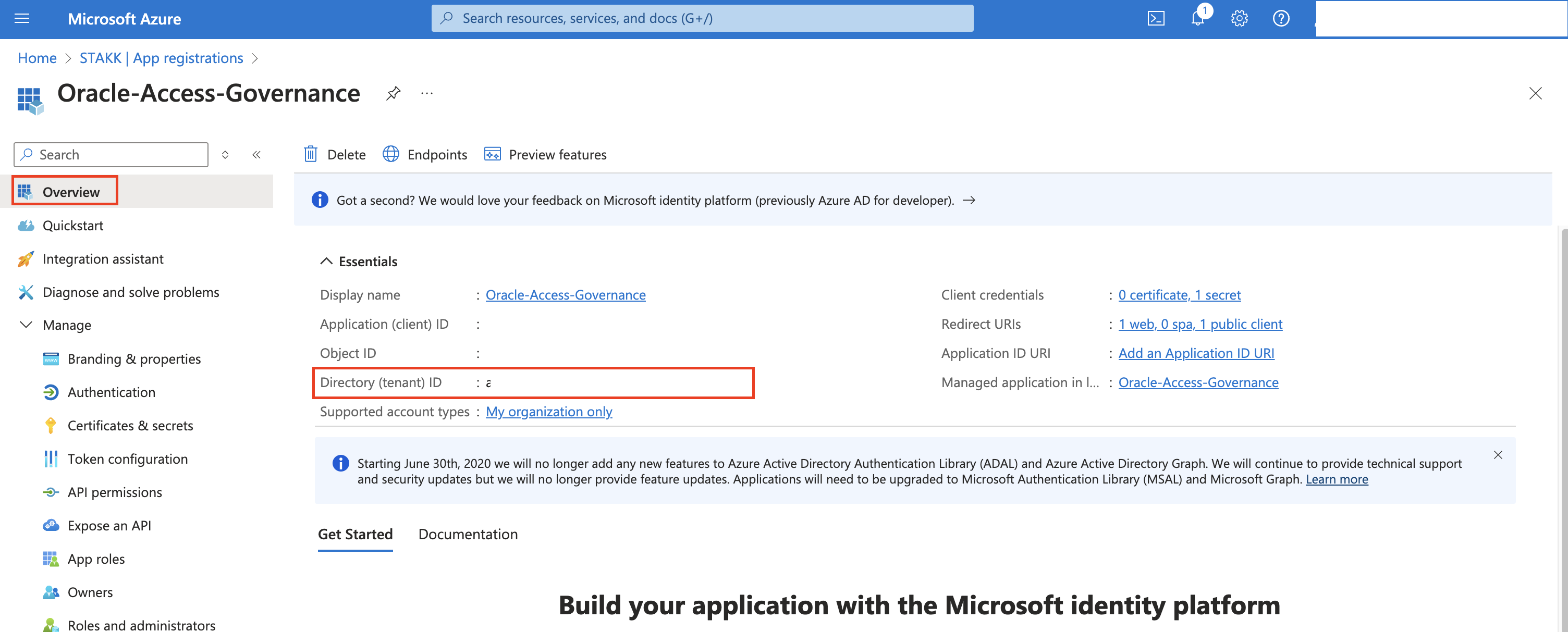Open the more options ellipsis next to title
The width and height of the screenshot is (1568, 632).
(427, 93)
